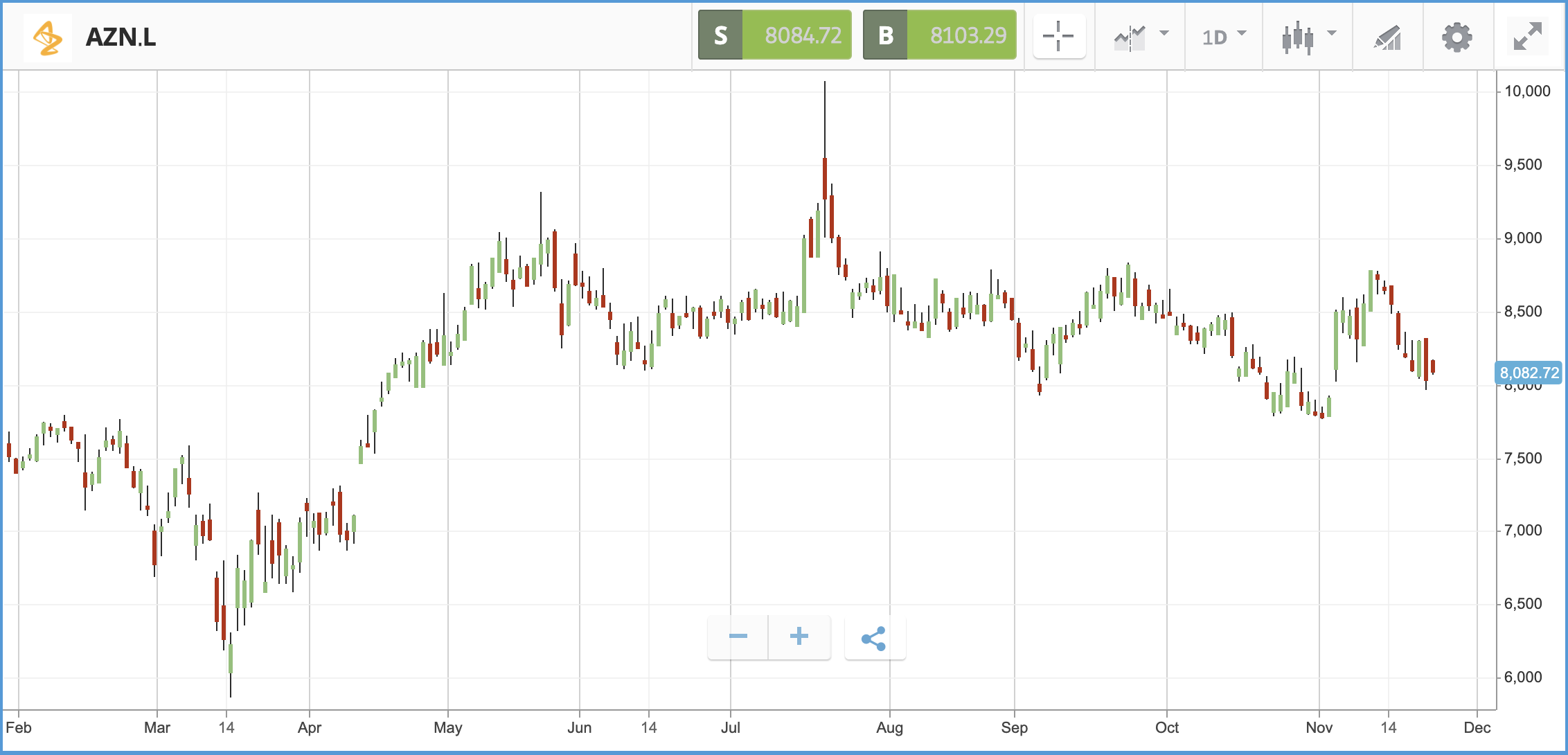Click the AstraZeneca logo icon

(x=48, y=37)
